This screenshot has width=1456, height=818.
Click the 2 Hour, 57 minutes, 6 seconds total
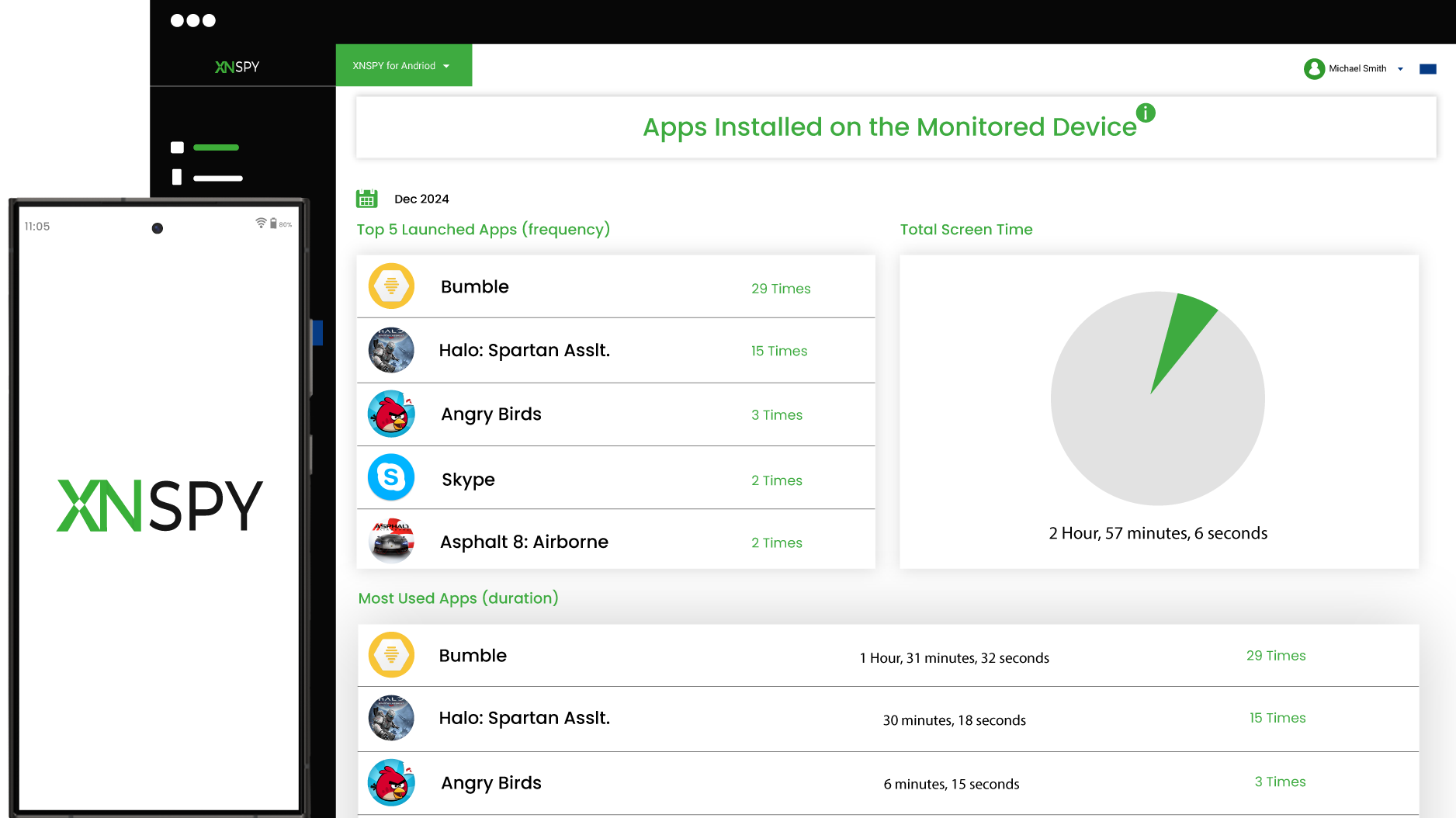coord(1158,533)
